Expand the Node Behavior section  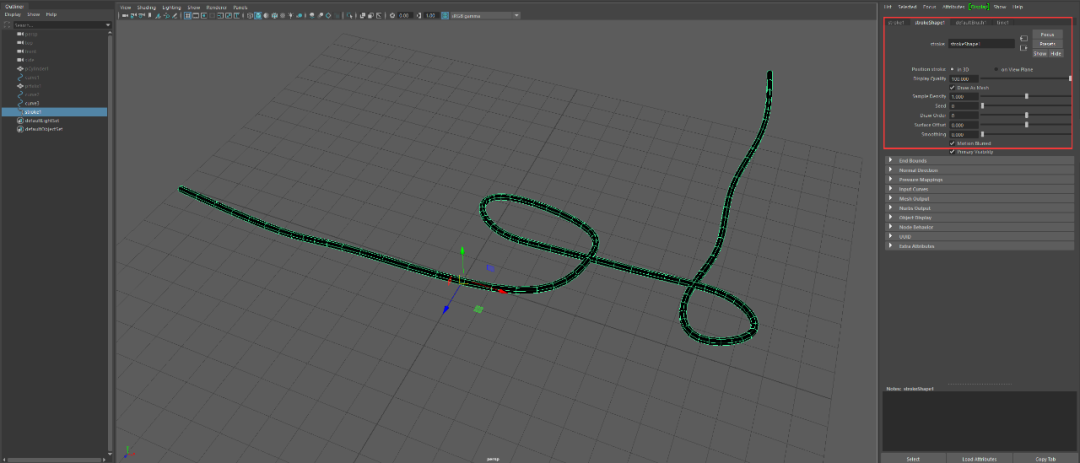pos(978,227)
